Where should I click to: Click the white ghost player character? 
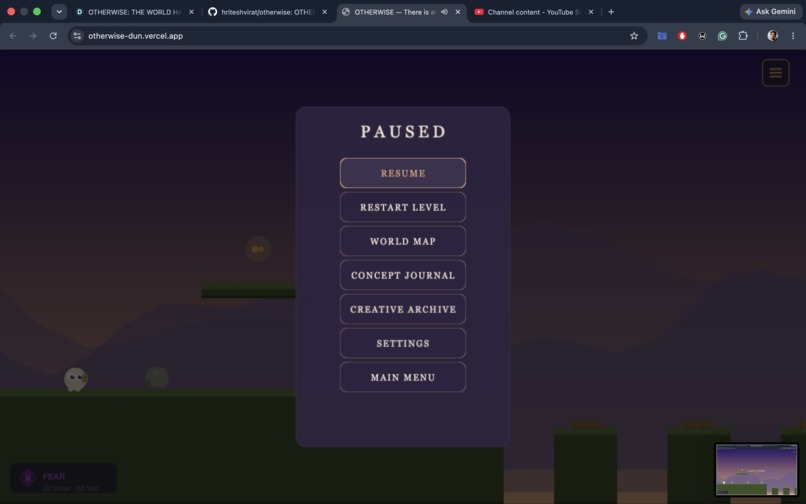[76, 379]
